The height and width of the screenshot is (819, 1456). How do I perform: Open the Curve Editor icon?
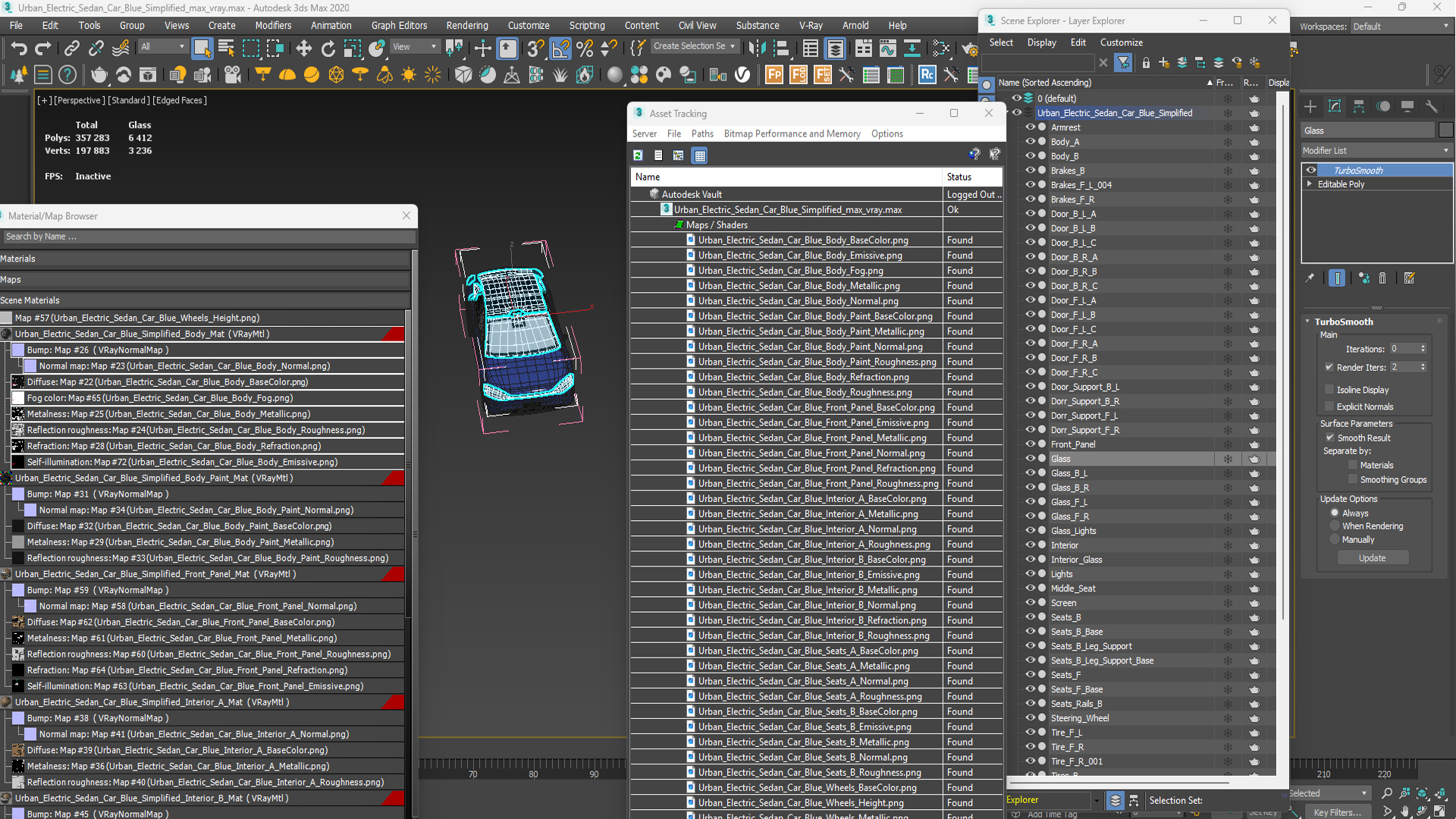(x=887, y=49)
